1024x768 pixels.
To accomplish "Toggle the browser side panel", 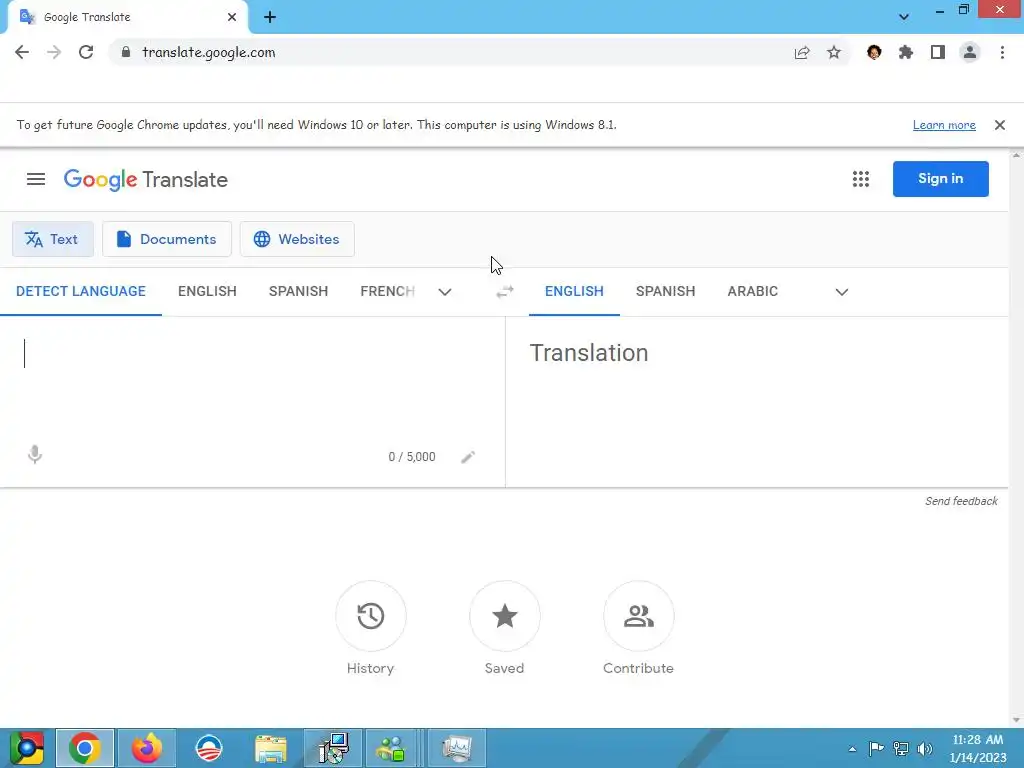I will coord(938,52).
